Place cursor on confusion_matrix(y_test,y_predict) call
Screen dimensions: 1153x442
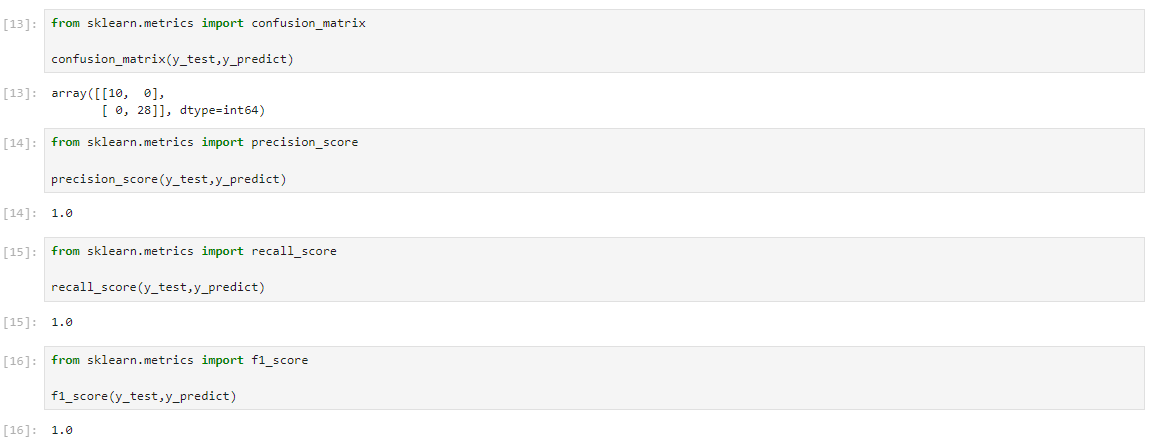[172, 60]
